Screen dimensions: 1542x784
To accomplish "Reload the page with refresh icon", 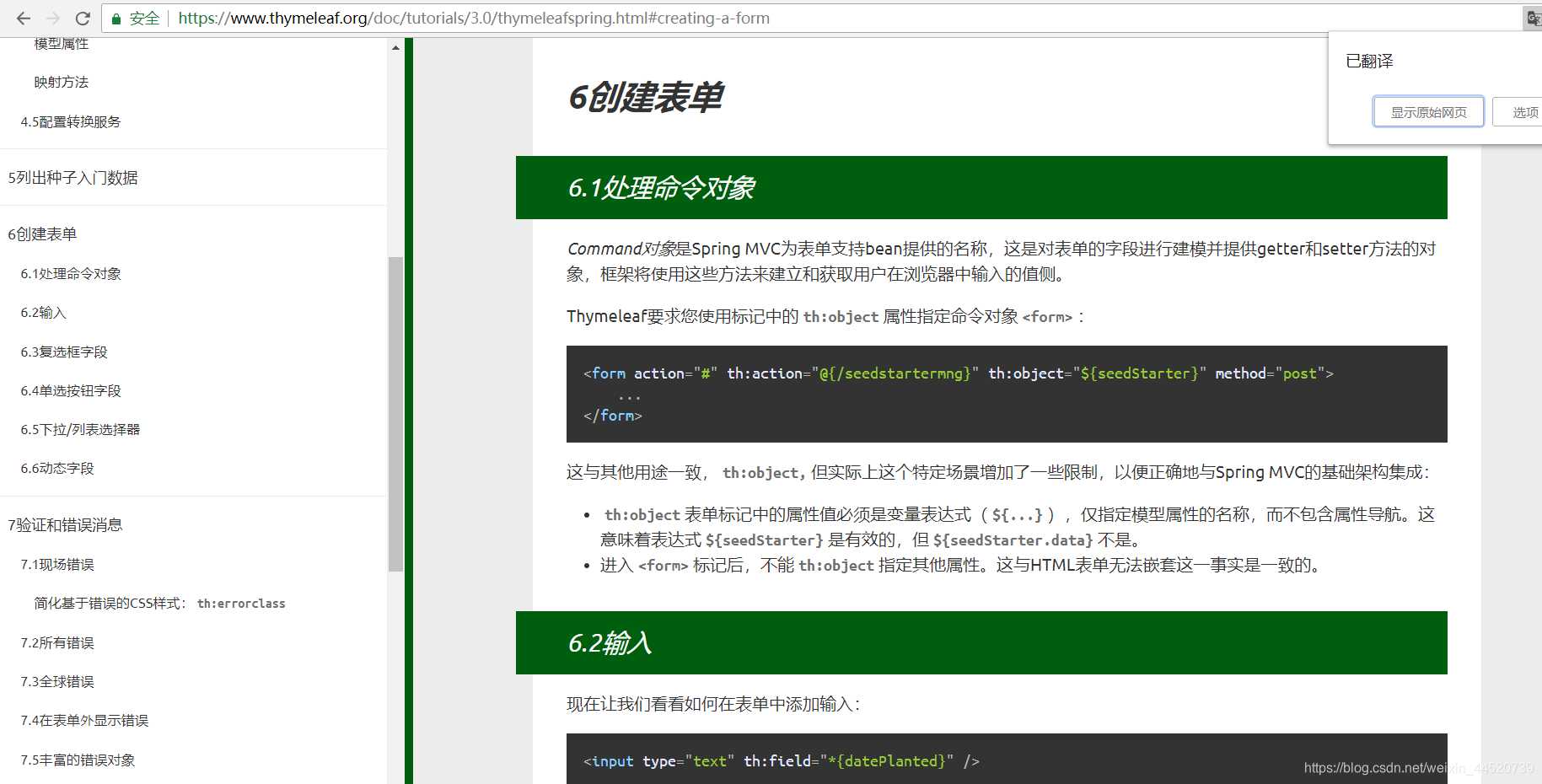I will click(83, 18).
